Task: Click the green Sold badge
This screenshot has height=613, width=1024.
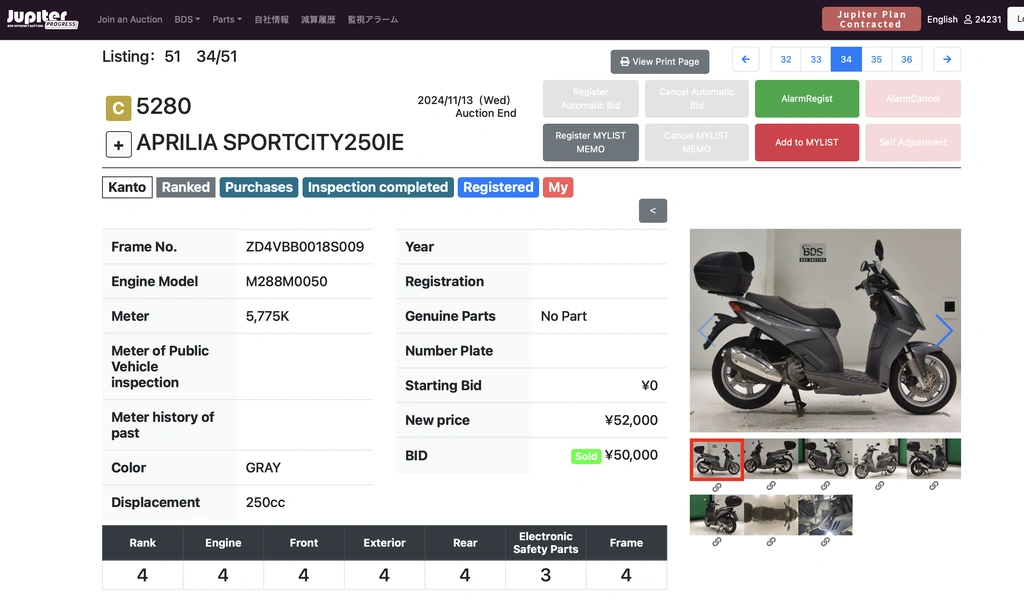Action: click(x=586, y=456)
